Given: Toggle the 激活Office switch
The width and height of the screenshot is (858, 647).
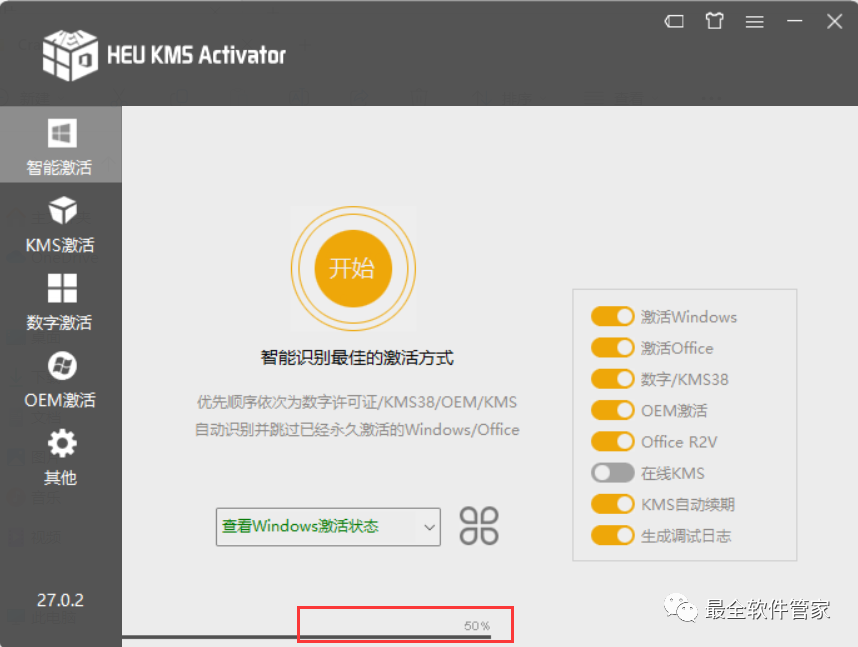Looking at the screenshot, I should (x=612, y=348).
